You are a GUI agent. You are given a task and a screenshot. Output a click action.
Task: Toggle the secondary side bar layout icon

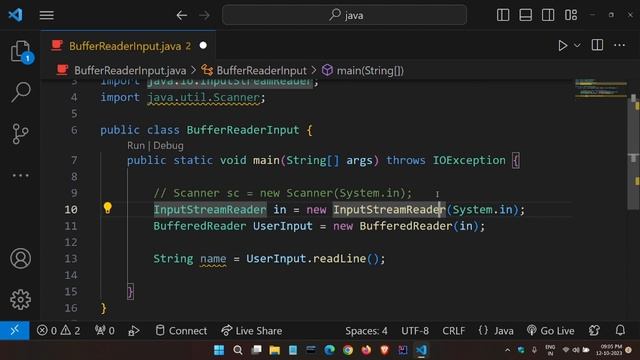(x=548, y=15)
